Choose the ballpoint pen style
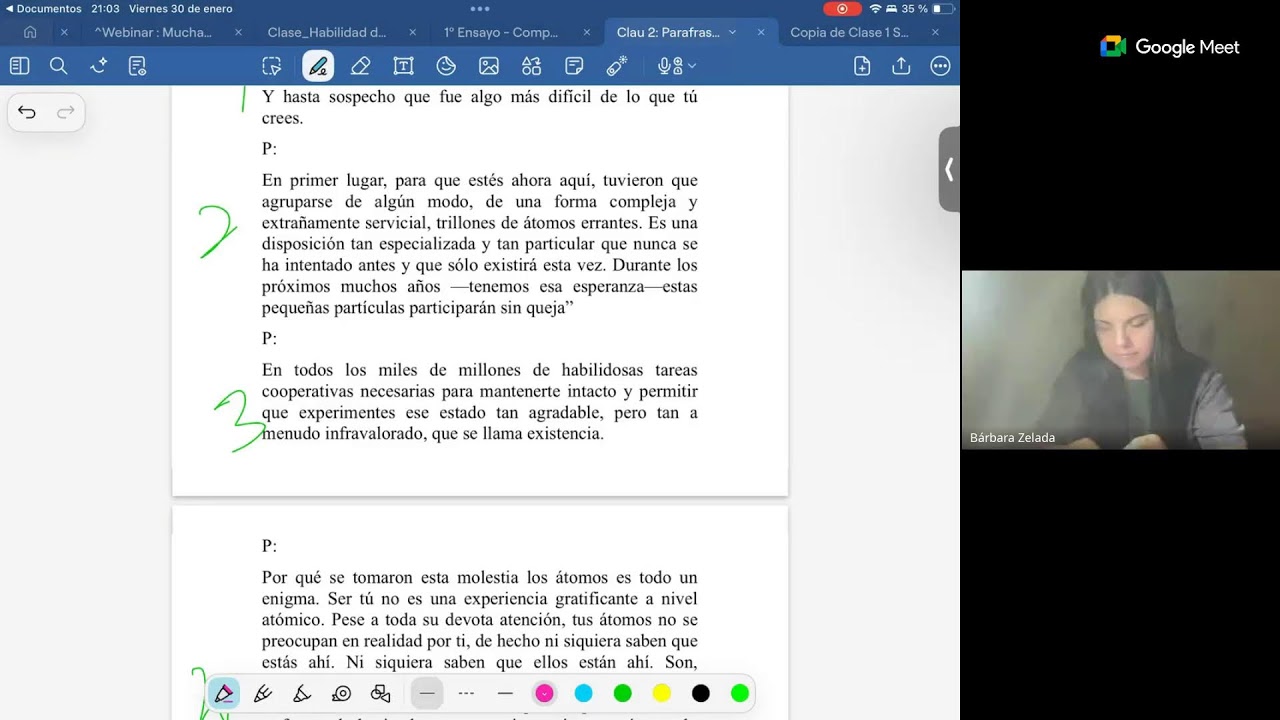Image resolution: width=1280 pixels, height=720 pixels. 263,693
